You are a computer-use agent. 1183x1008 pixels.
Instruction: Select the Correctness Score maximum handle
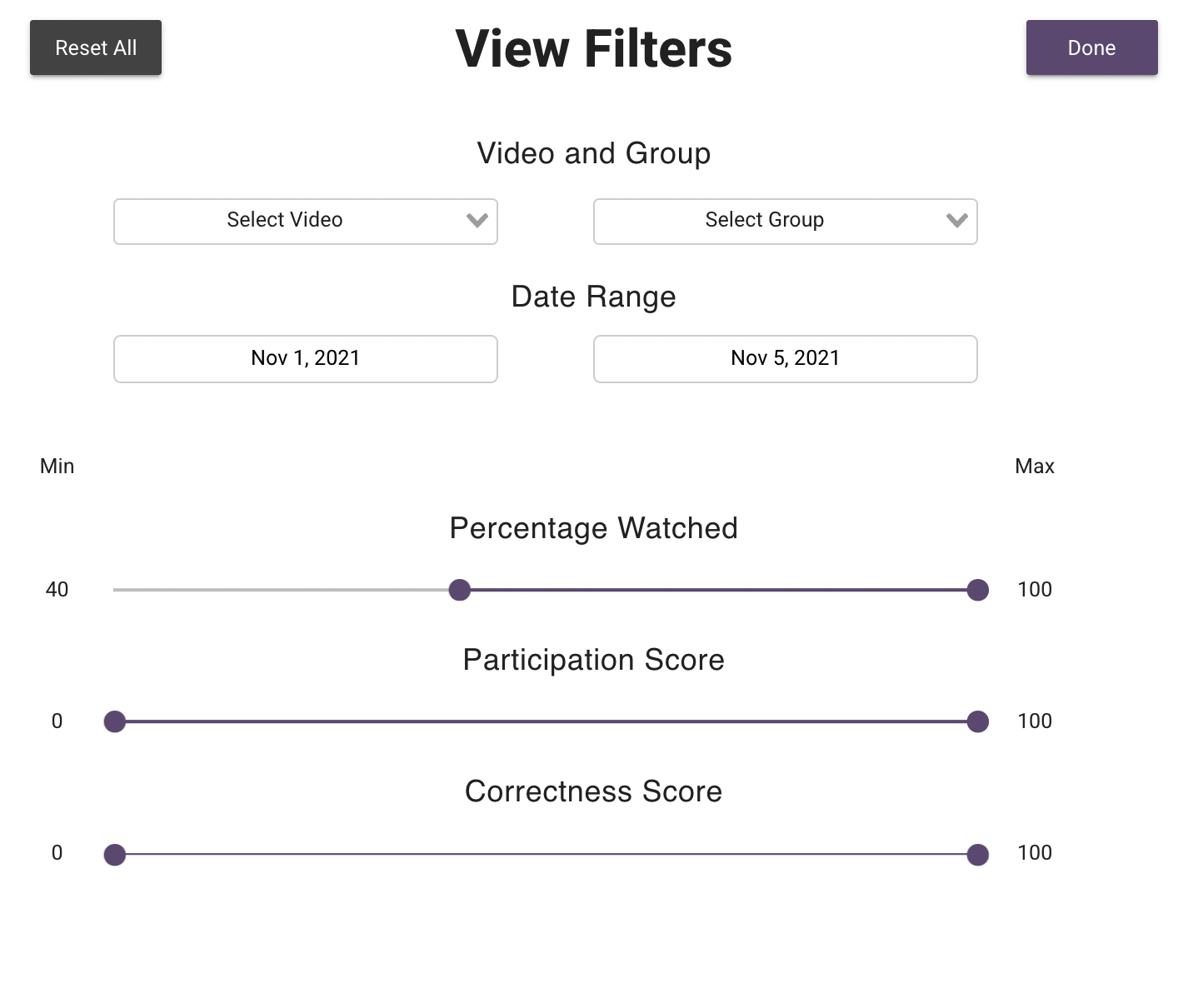978,855
